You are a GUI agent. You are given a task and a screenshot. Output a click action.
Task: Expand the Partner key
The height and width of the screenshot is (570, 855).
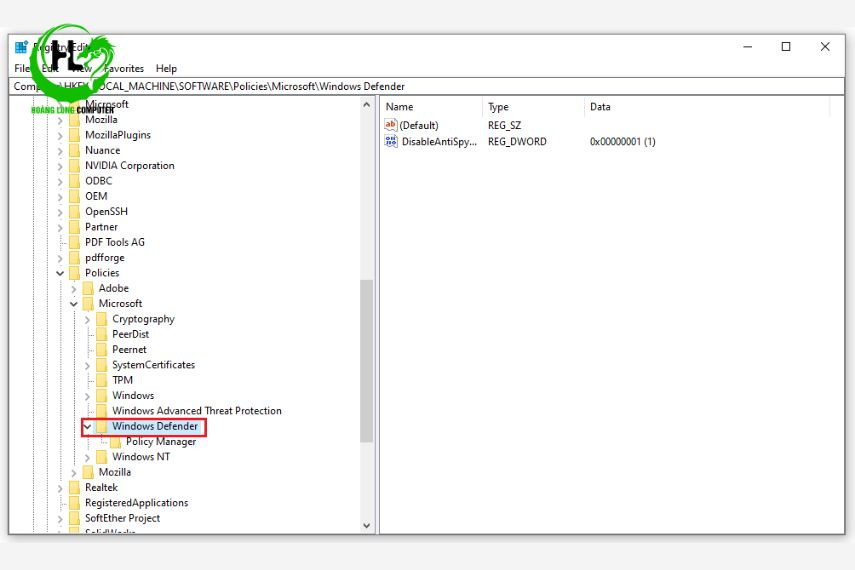click(x=61, y=227)
